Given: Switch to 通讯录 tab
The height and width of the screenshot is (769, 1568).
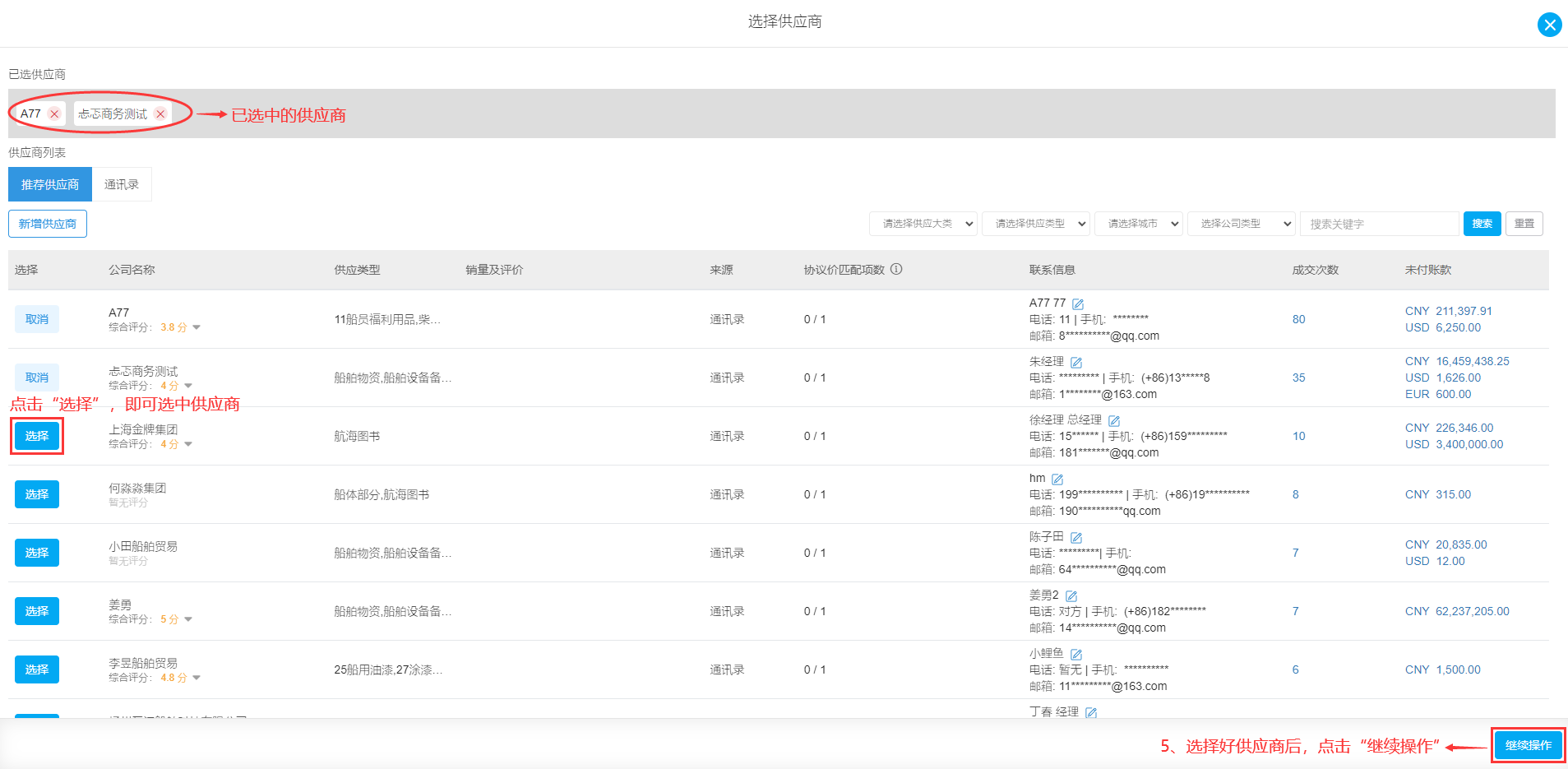Looking at the screenshot, I should (122, 184).
